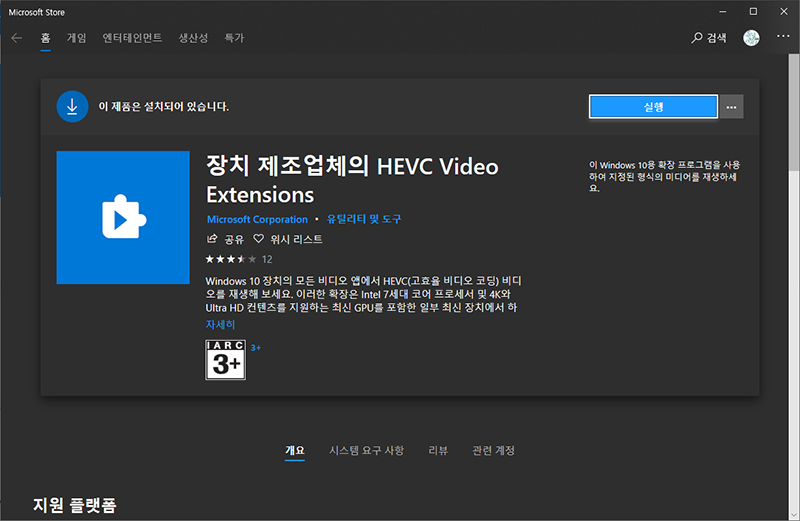Open the 홈 tab

[45, 38]
